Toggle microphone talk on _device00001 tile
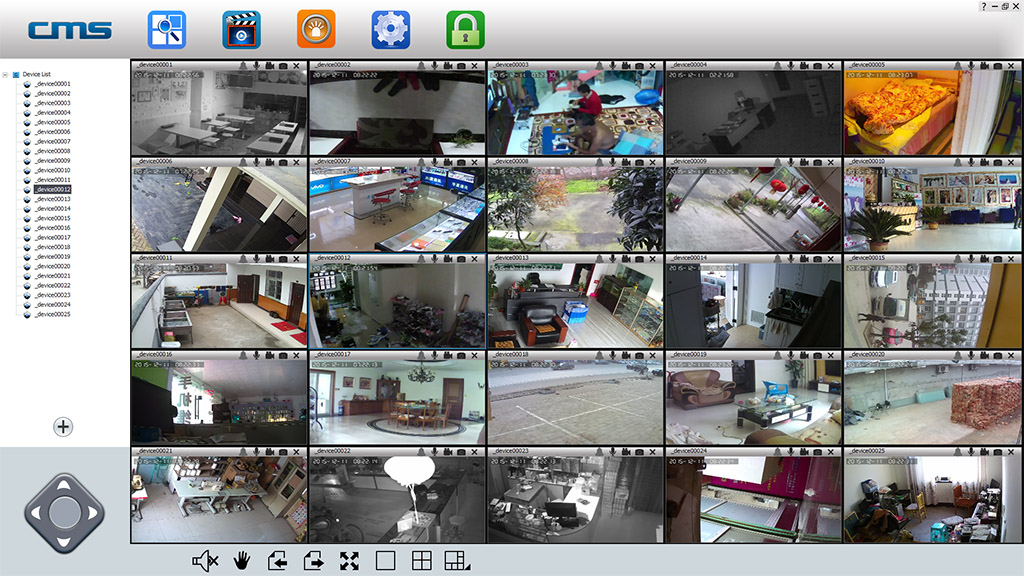The image size is (1024, 576). coord(256,66)
